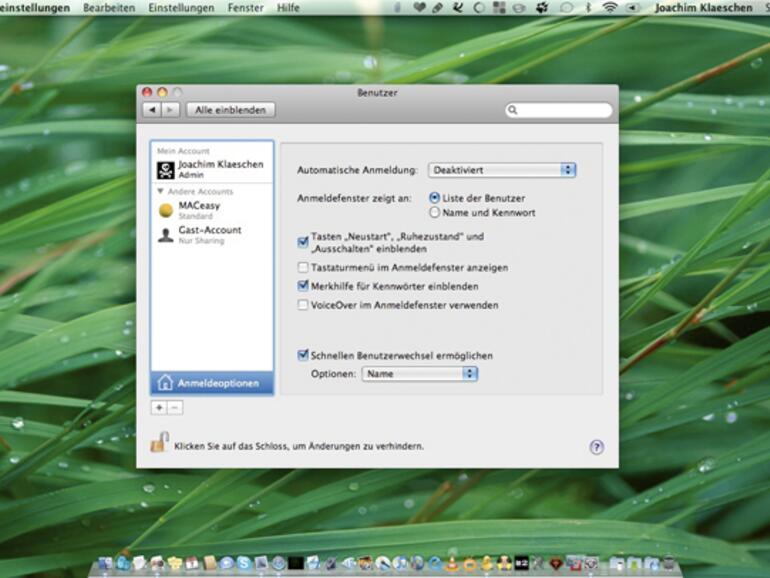The width and height of the screenshot is (770, 578).
Task: Open Joachim Klaeschen user menu in menu bar
Action: [x=703, y=8]
